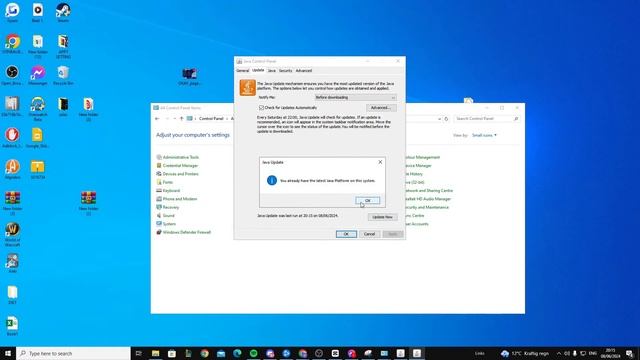Viewport: 640px width, 360px height.
Task: Select the OBS desktop shortcut
Action: coord(12,75)
